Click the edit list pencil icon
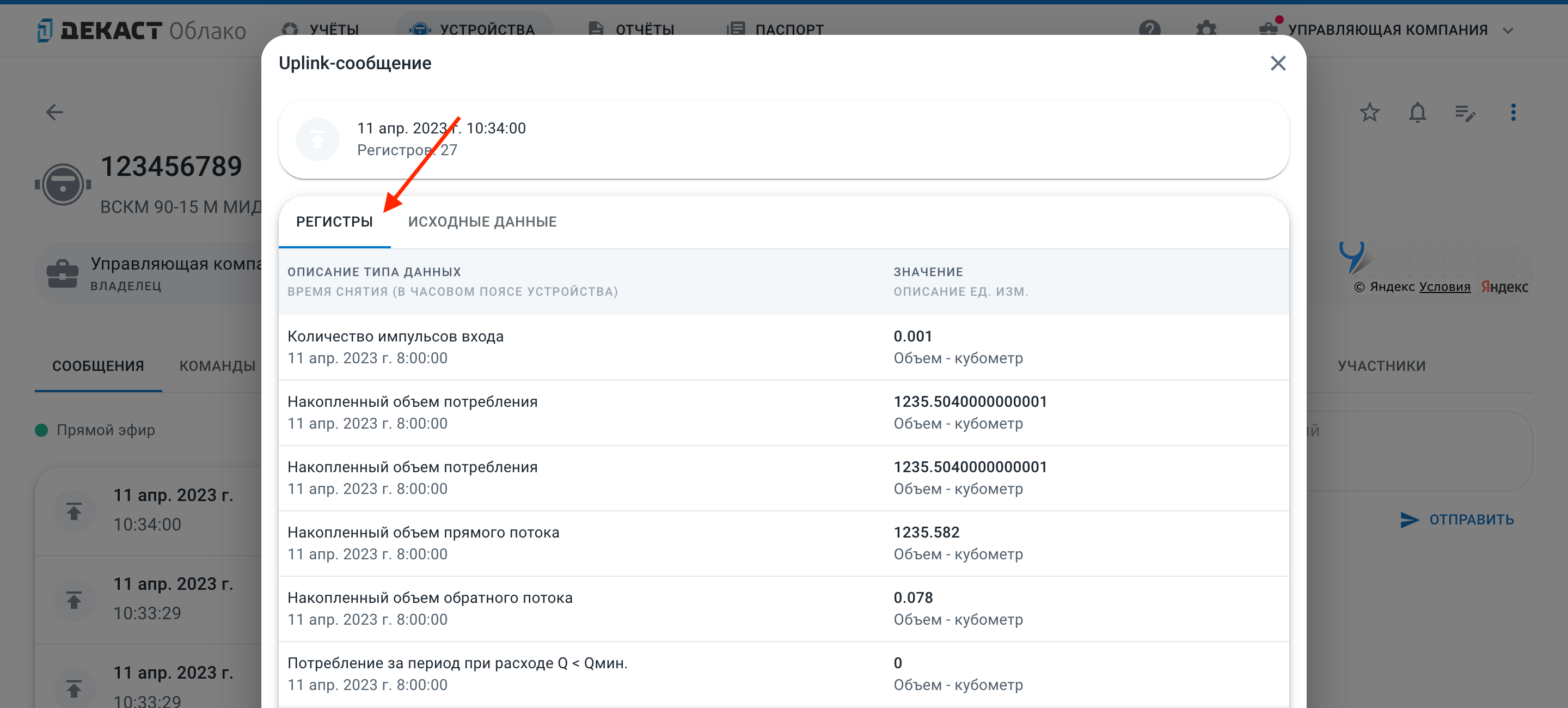The image size is (1568, 708). tap(1465, 113)
